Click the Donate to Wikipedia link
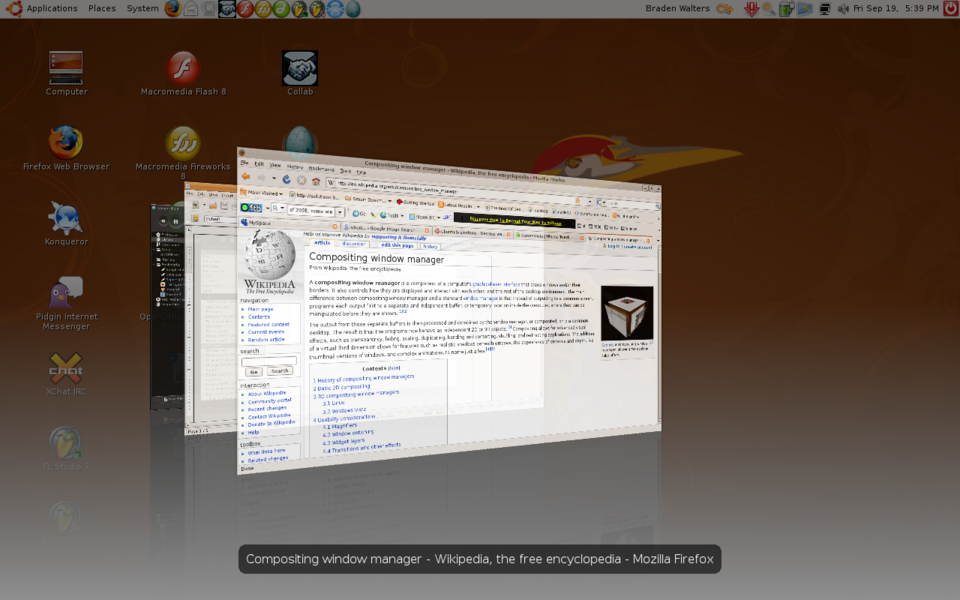This screenshot has height=600, width=960. coord(271,423)
